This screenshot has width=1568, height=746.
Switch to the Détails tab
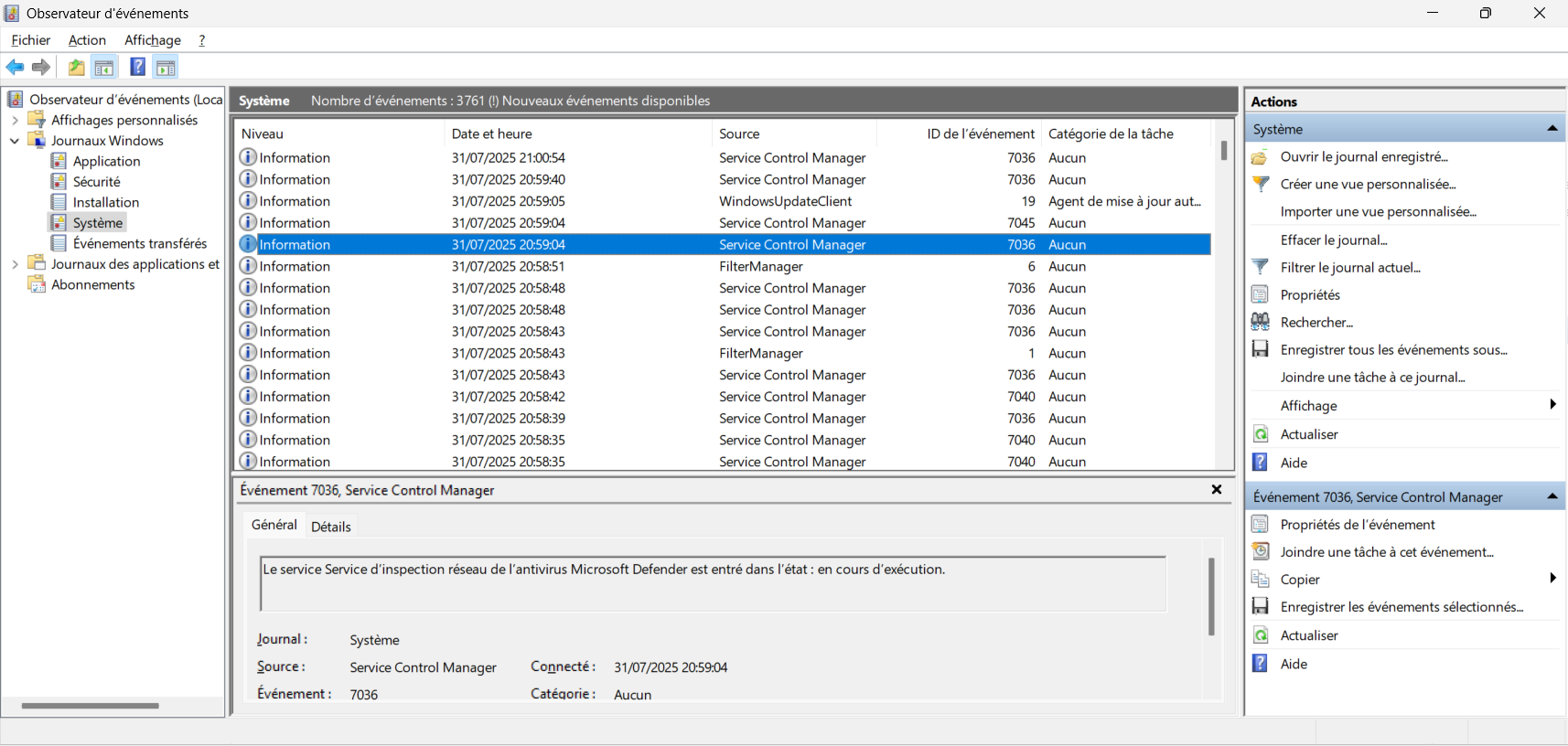[x=330, y=527]
